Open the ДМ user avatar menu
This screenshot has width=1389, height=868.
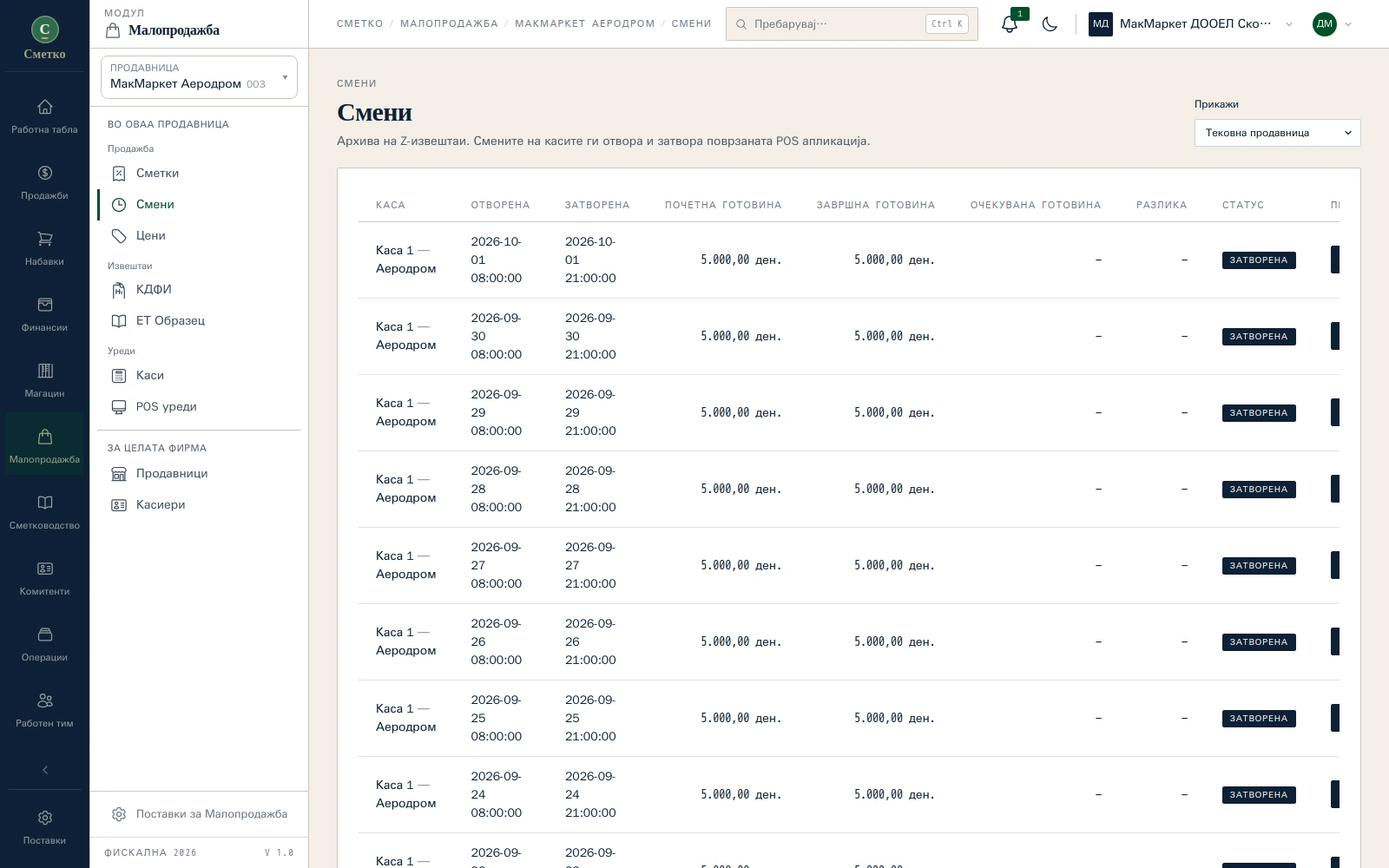[x=1333, y=24]
